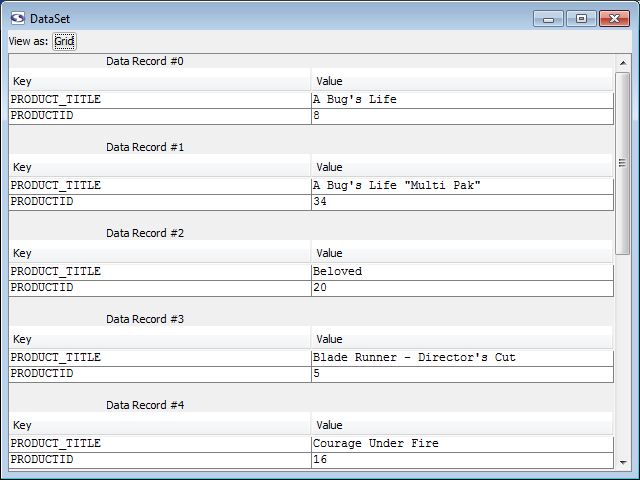This screenshot has height=480, width=640.
Task: Select the Data Record #0 header
Action: (x=145, y=61)
